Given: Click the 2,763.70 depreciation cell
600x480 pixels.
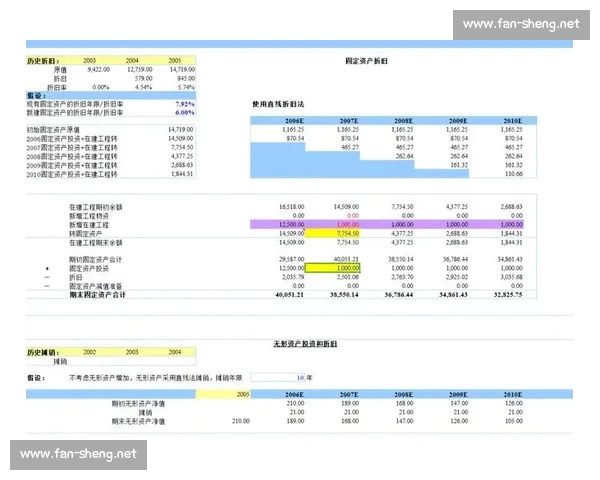Looking at the screenshot, I should click(x=402, y=277).
